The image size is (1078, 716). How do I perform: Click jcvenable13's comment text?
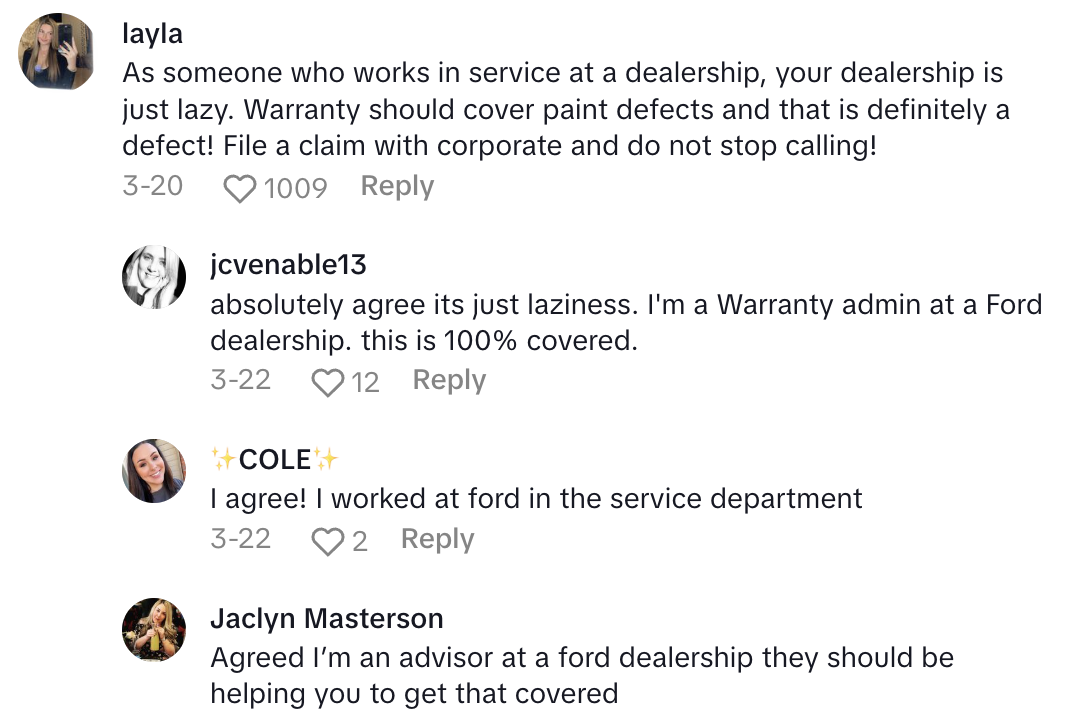tap(625, 322)
